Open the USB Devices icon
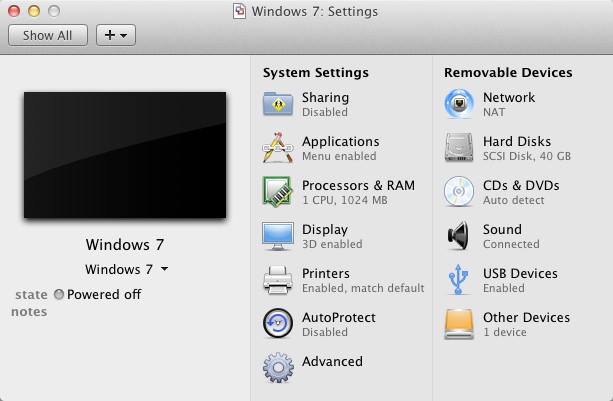The width and height of the screenshot is (613, 401). pos(458,279)
